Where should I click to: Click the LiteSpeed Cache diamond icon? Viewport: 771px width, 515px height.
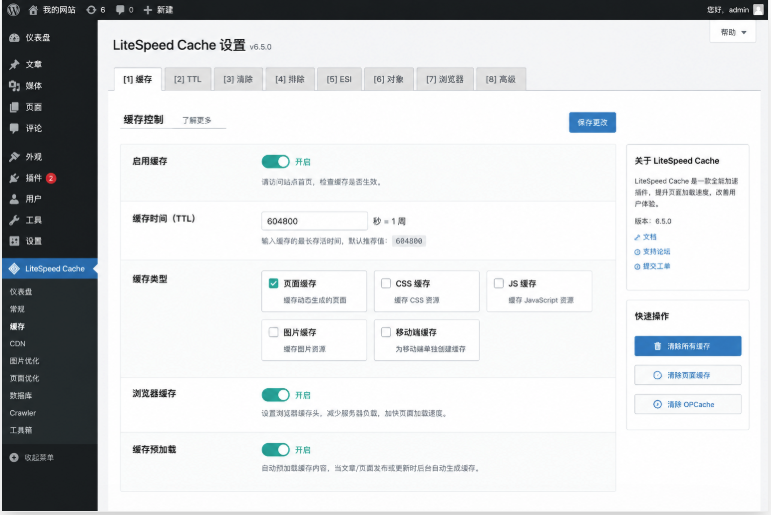(14, 269)
